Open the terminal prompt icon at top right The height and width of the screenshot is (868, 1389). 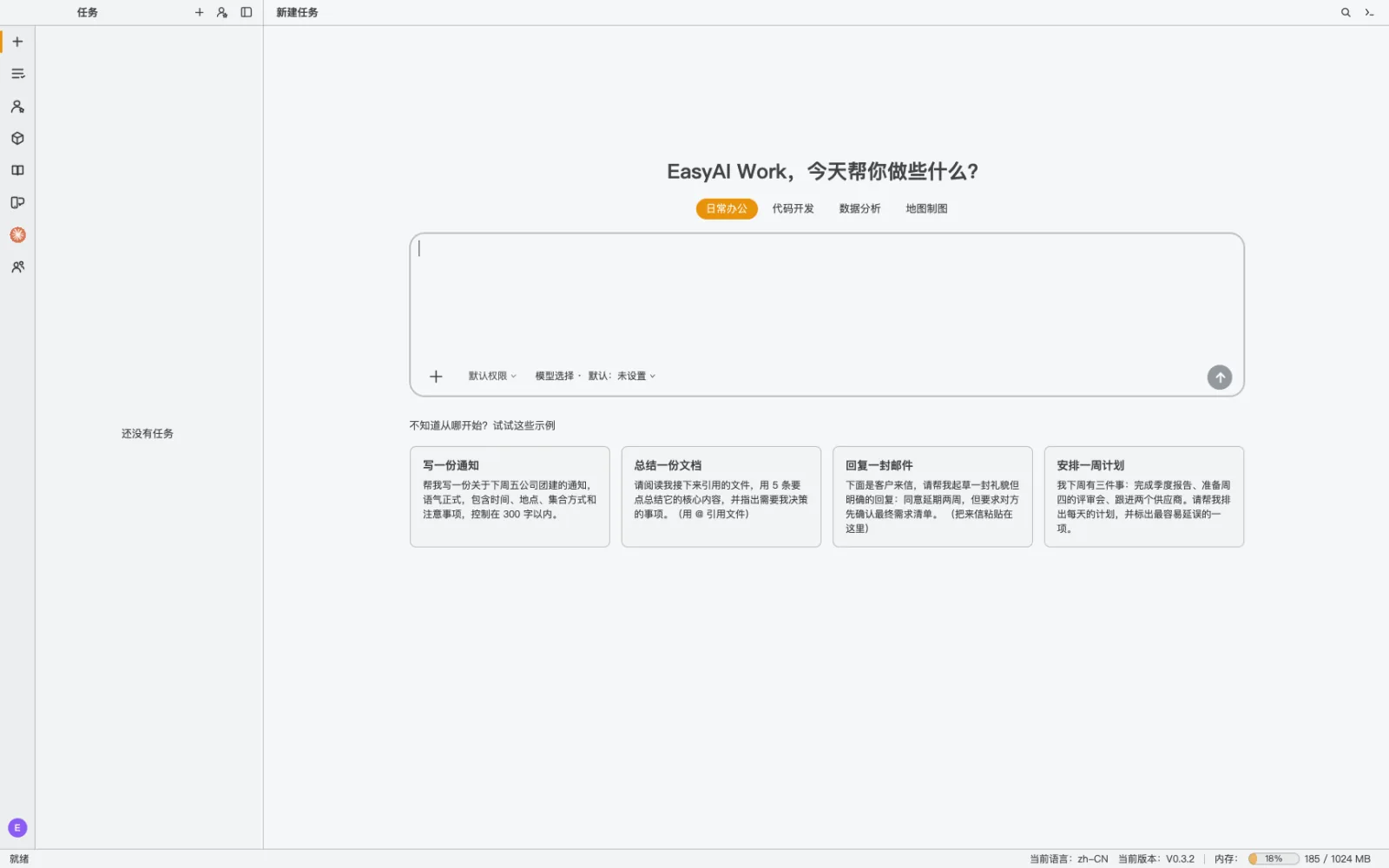(1369, 12)
